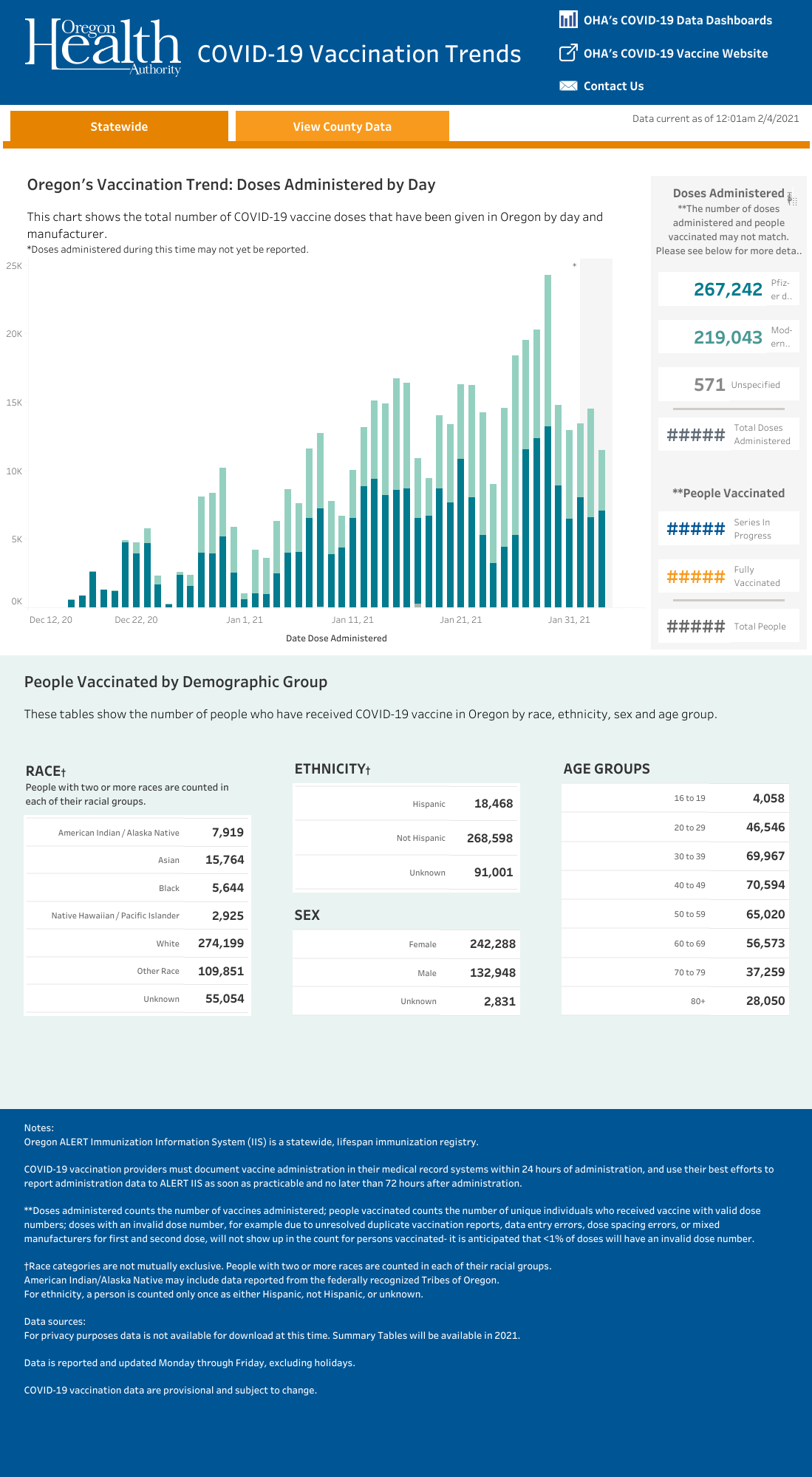This screenshot has height=1477, width=812.
Task: Select the Pfizer 267,242 doses card
Action: click(x=728, y=289)
